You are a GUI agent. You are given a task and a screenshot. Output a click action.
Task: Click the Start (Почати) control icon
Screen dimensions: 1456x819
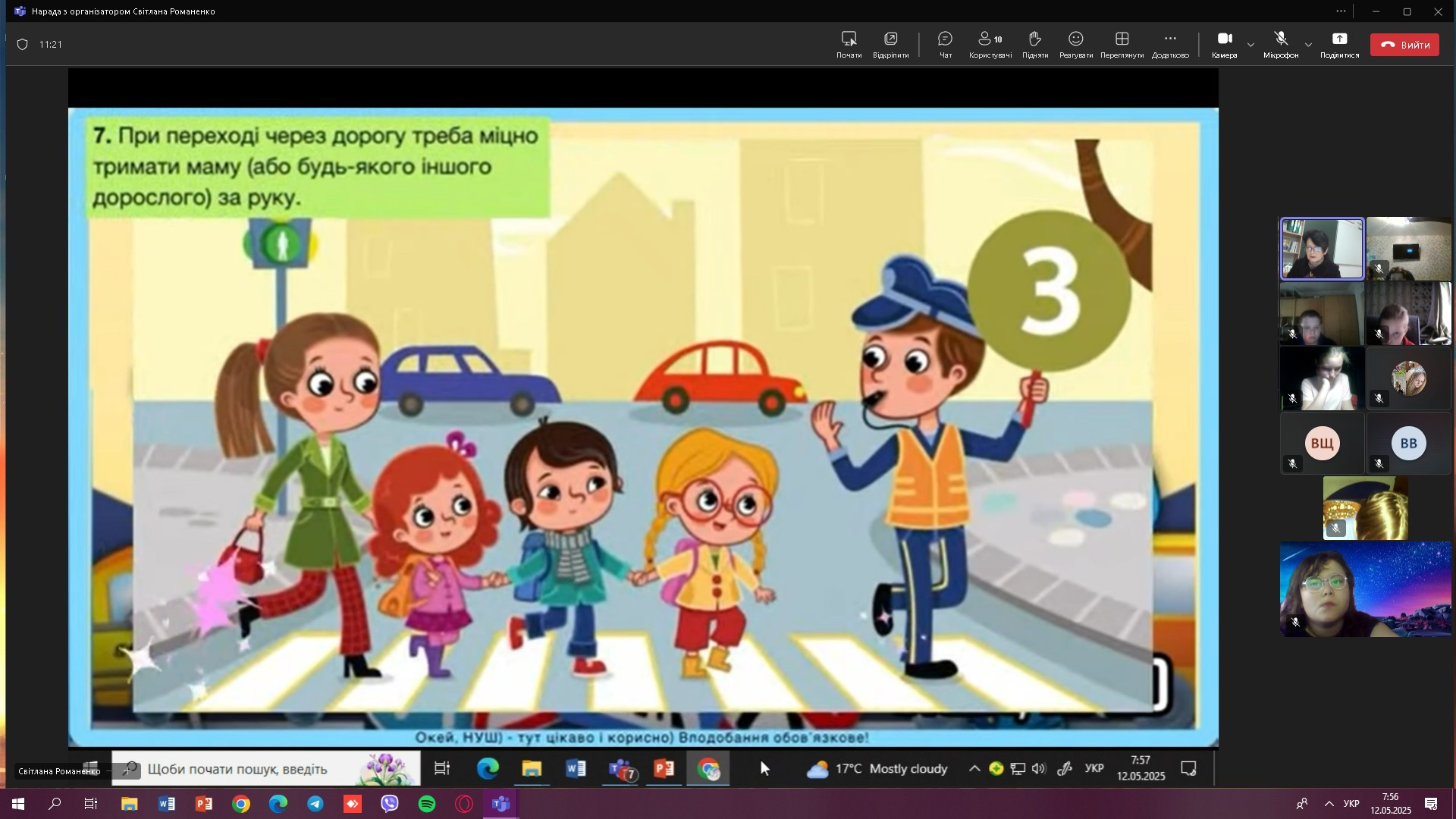point(849,44)
